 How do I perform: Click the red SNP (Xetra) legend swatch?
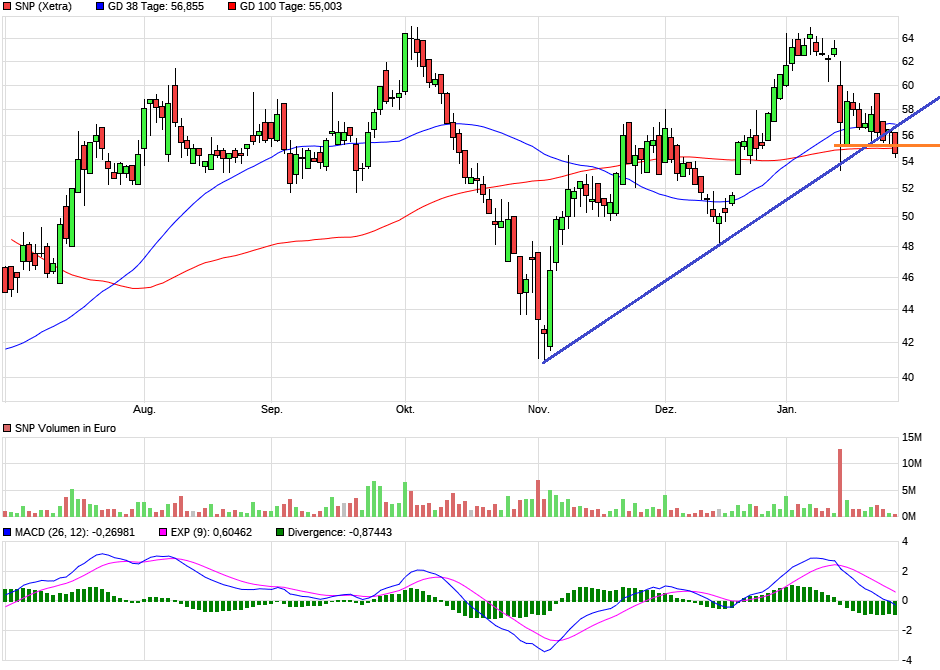coord(8,7)
